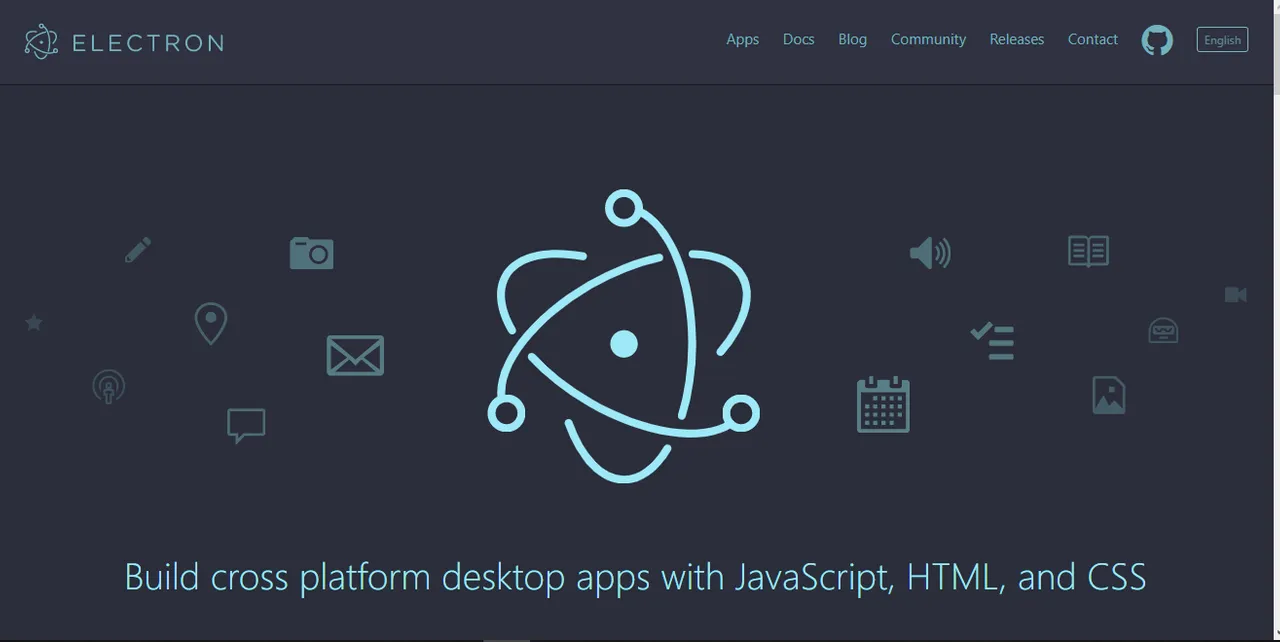The image size is (1280, 642).
Task: Click the speaker volume icon
Action: click(930, 253)
